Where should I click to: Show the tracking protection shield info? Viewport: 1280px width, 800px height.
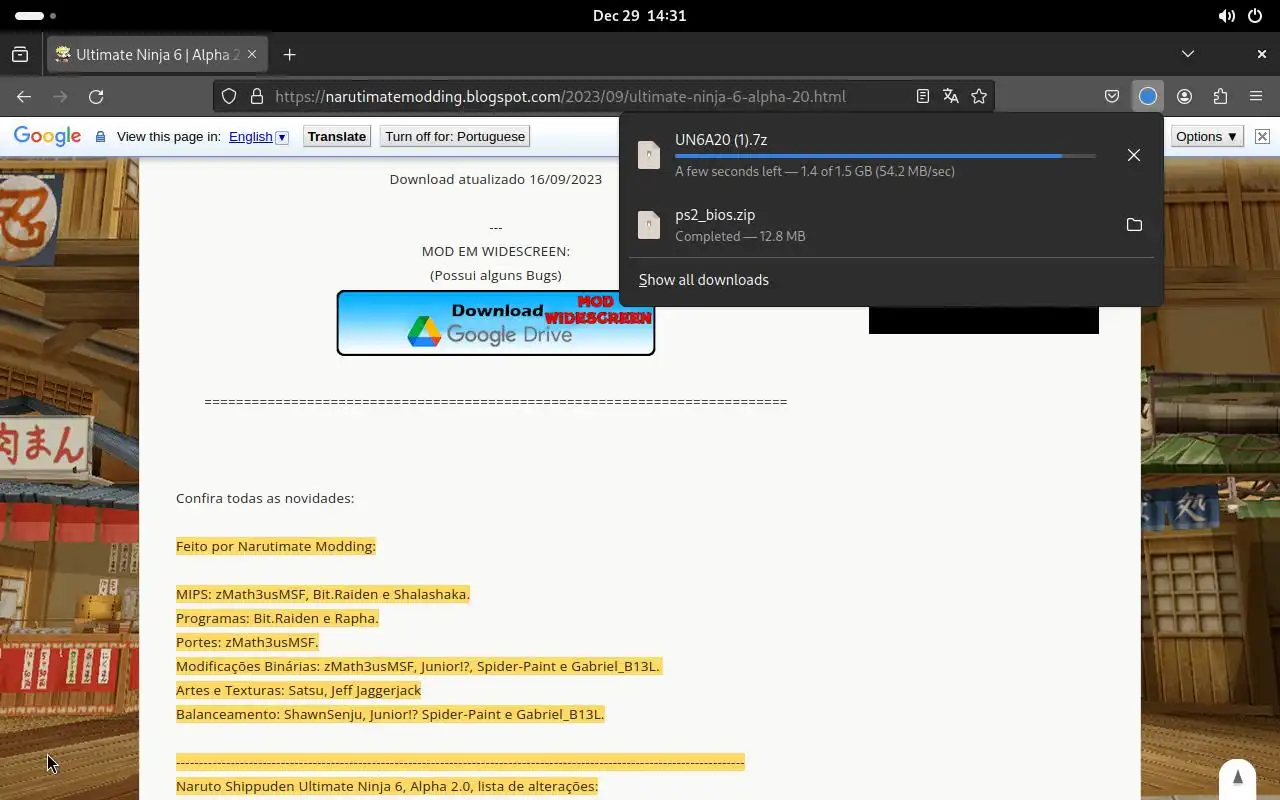pos(229,96)
